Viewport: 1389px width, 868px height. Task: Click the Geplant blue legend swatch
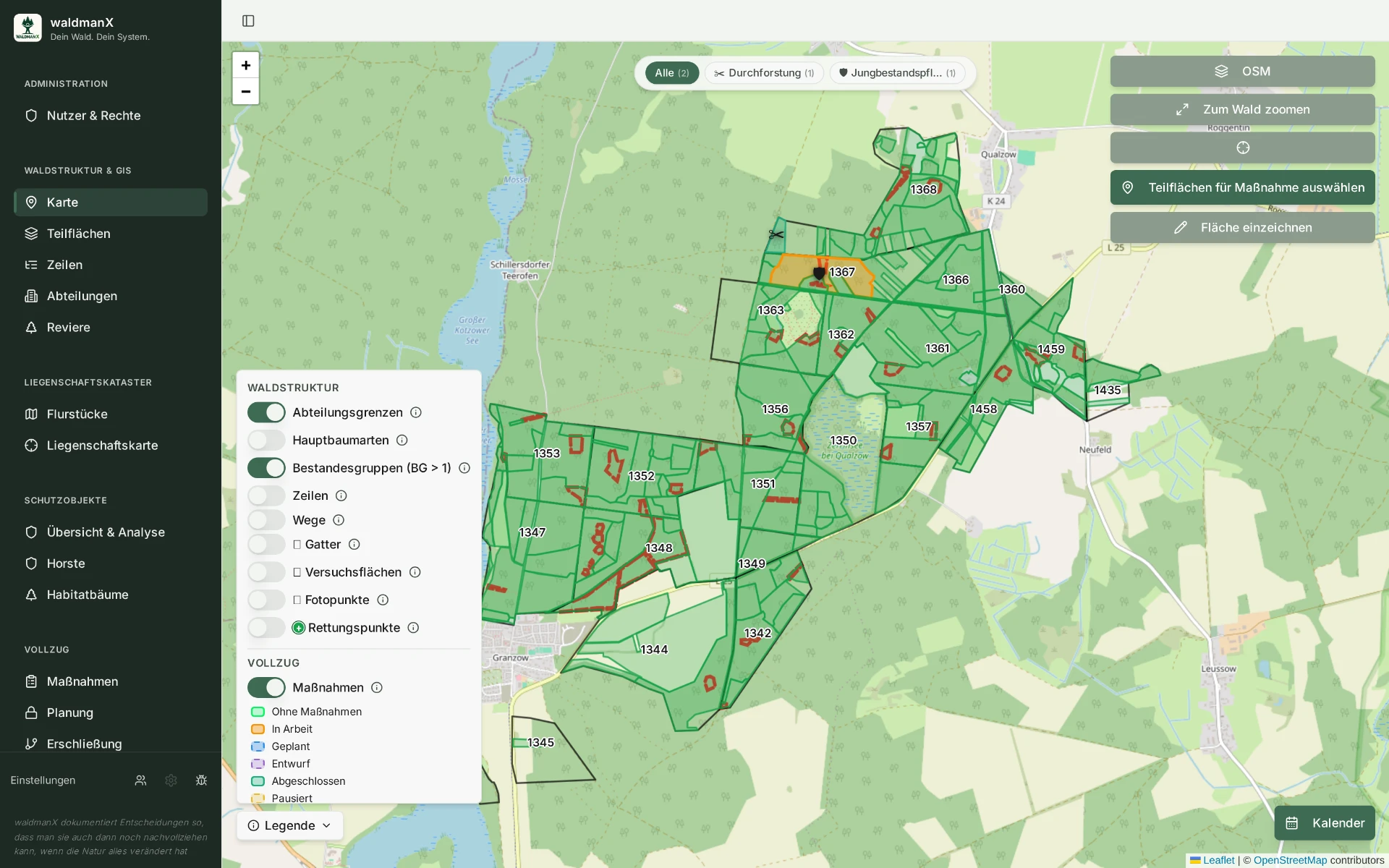tap(258, 746)
